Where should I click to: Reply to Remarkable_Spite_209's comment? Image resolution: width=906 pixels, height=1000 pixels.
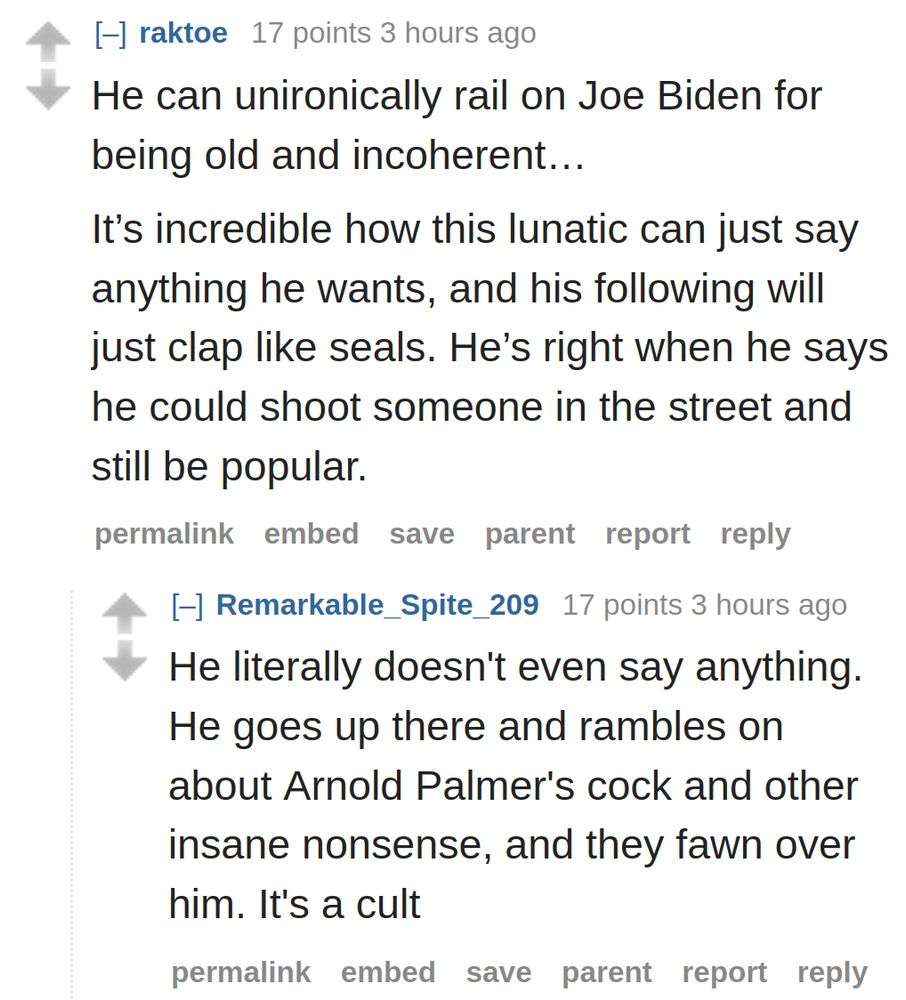(832, 972)
